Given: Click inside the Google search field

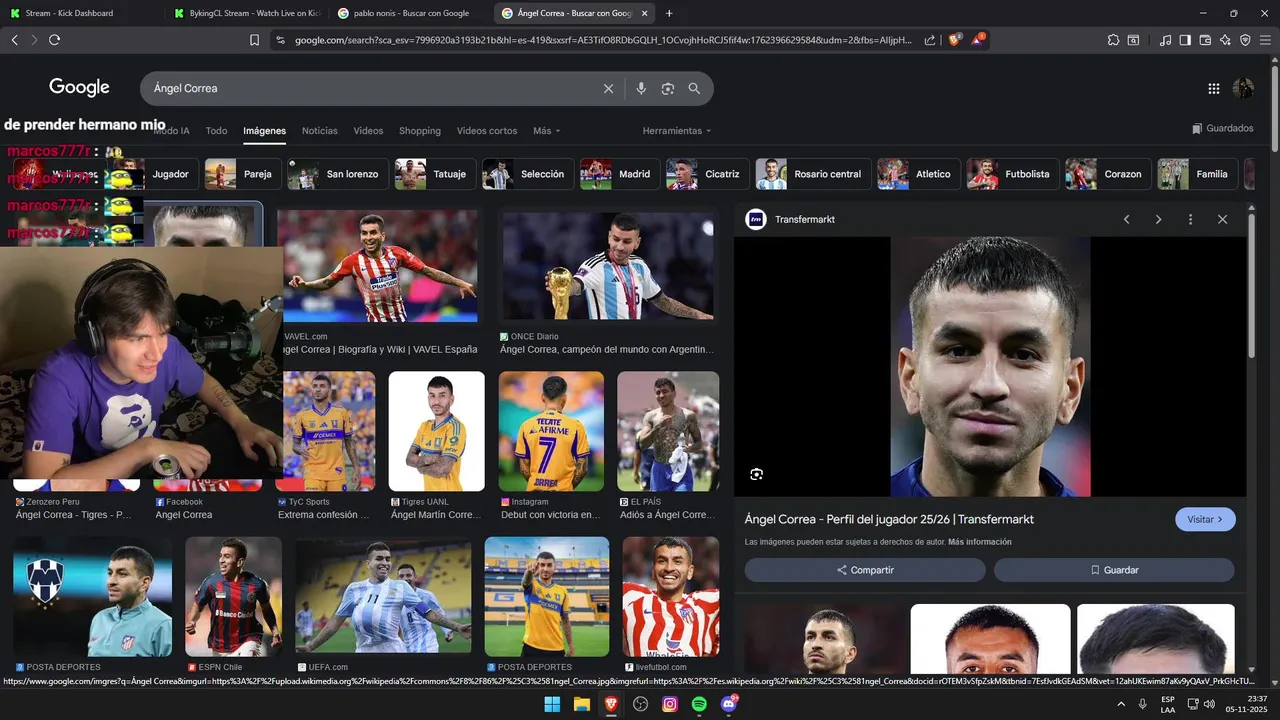Looking at the screenshot, I should [x=370, y=88].
